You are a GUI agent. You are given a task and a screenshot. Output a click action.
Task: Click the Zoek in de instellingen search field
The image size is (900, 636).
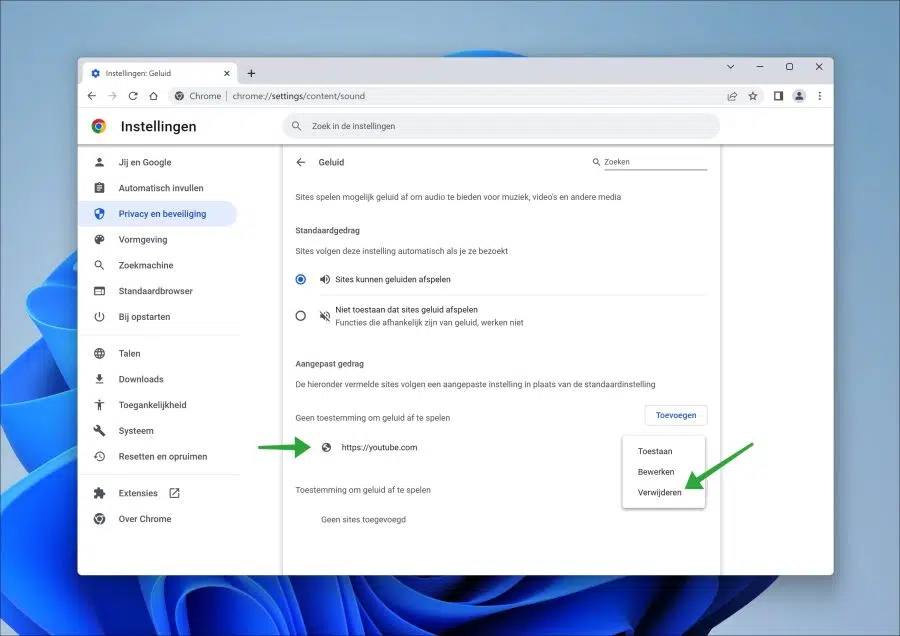[501, 126]
